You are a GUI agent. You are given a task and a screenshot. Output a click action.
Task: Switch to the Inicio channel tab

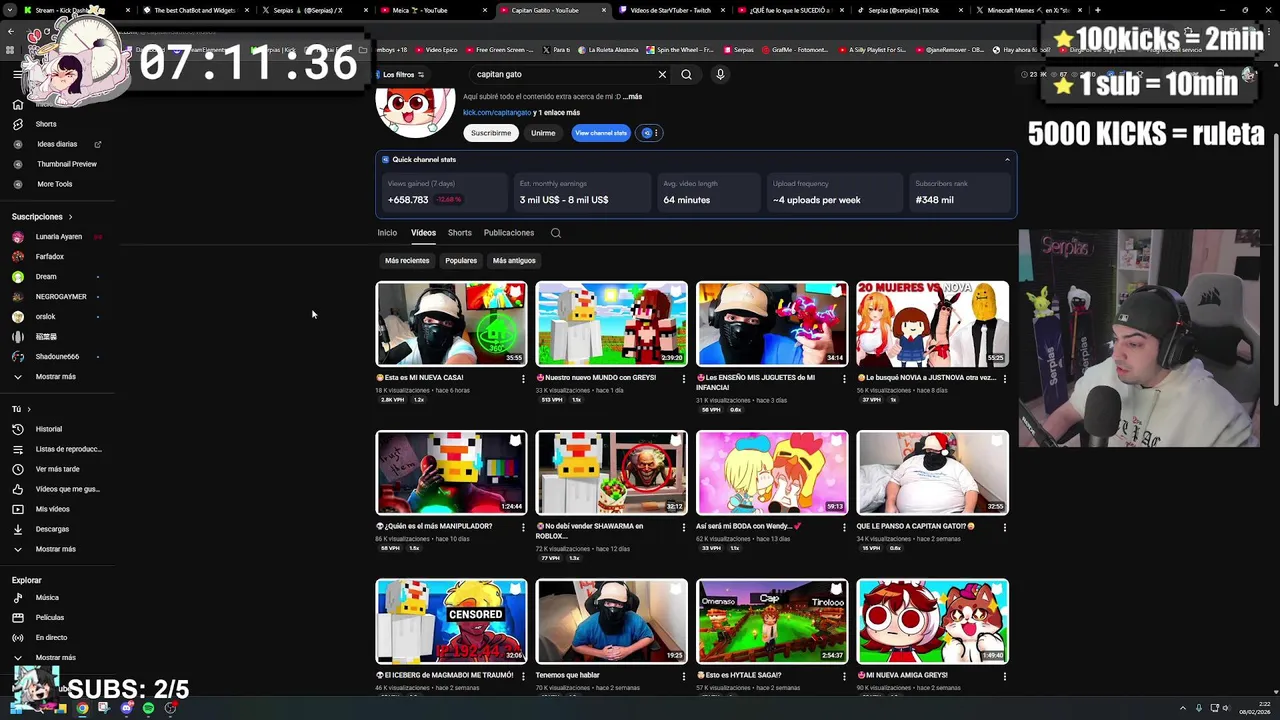pos(387,233)
